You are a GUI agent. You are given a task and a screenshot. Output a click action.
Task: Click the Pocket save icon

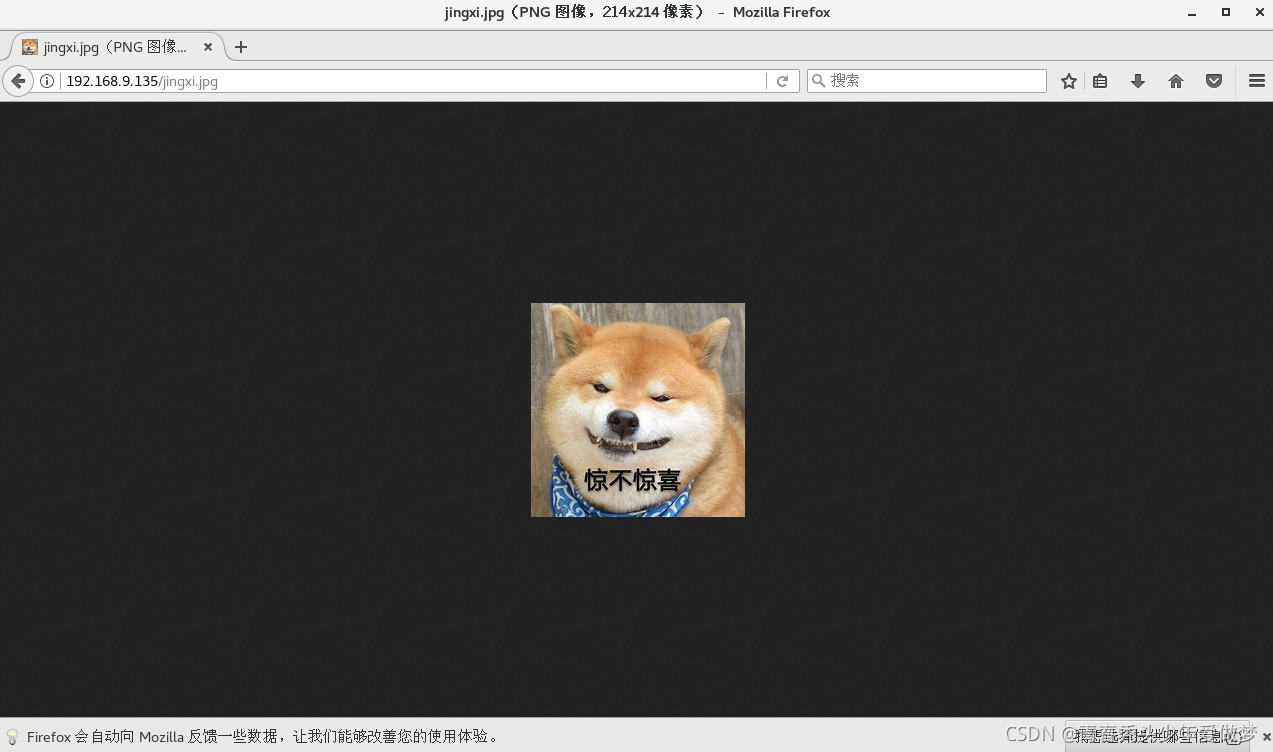pyautogui.click(x=1213, y=80)
